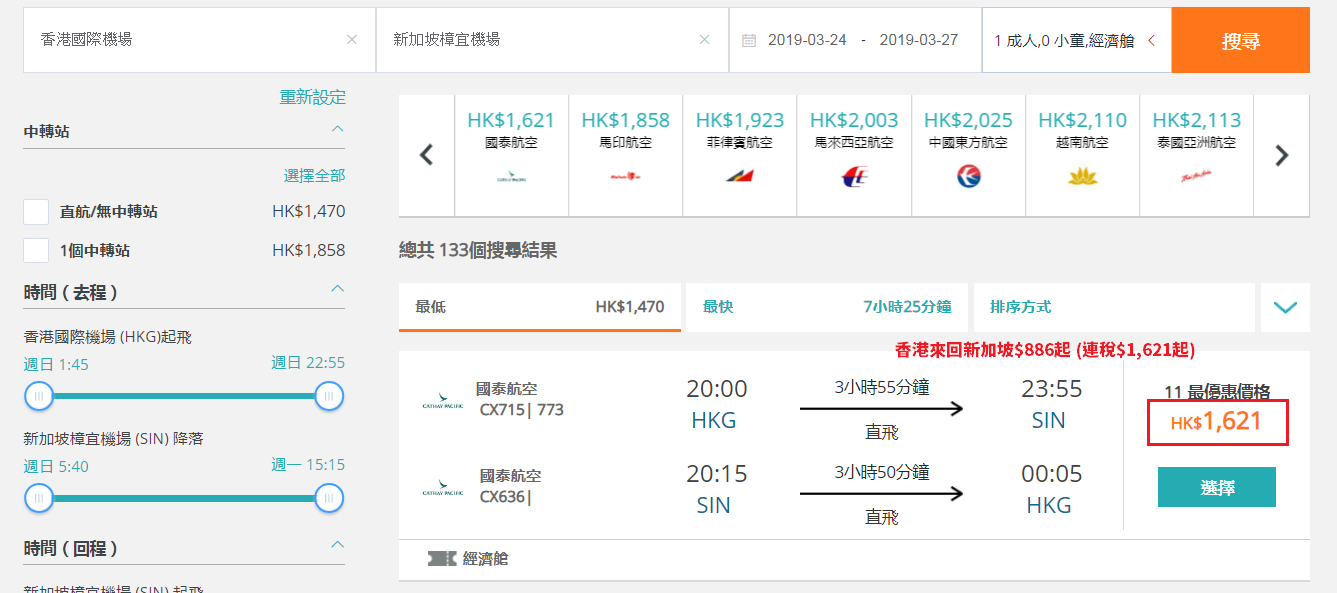Click the orange 搜尋 search button

pyautogui.click(x=1240, y=41)
